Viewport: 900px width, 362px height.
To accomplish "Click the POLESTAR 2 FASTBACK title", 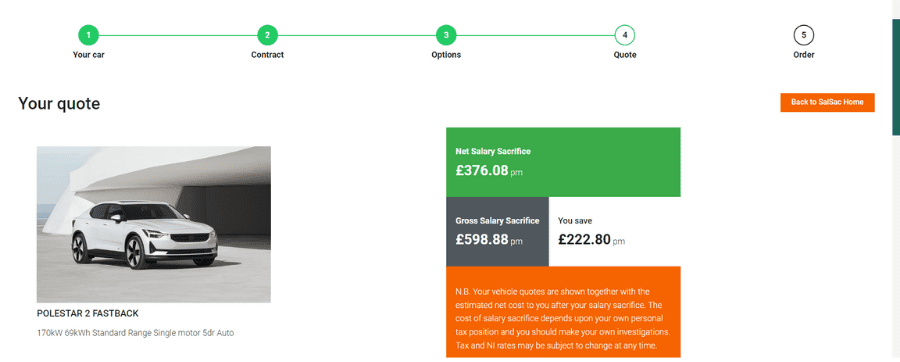I will [x=88, y=313].
